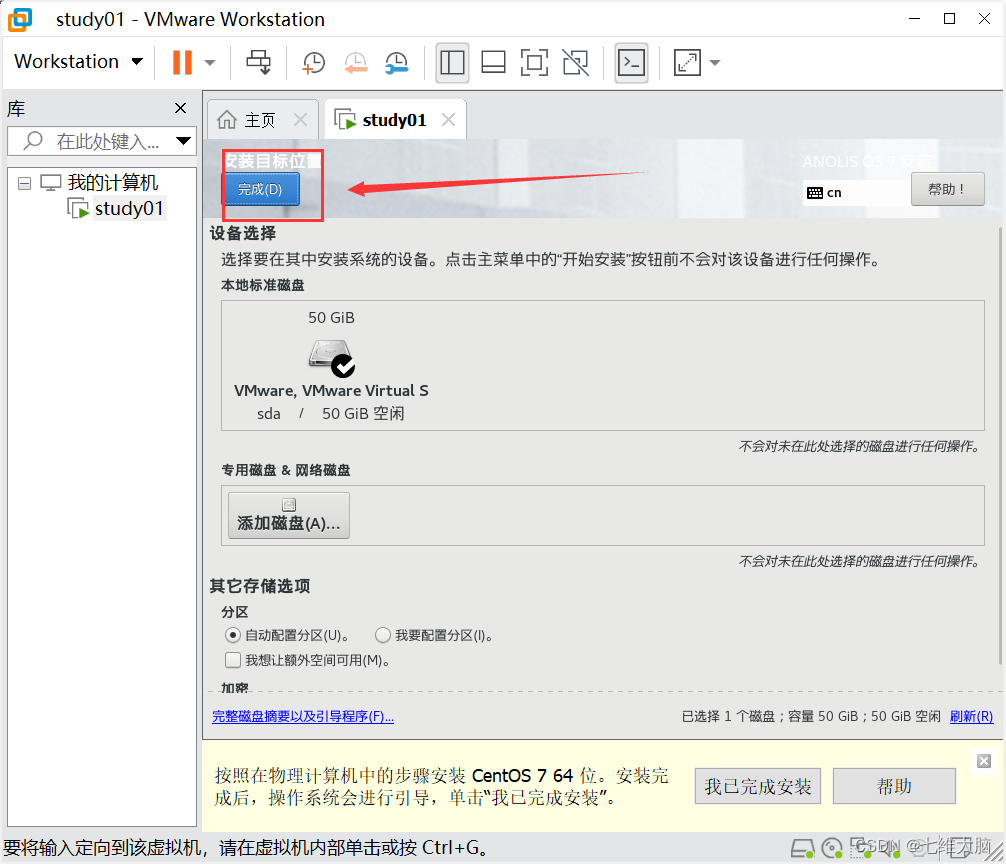Take a snapshot of the virtual machine
The image size is (1006, 864).
coord(314,62)
